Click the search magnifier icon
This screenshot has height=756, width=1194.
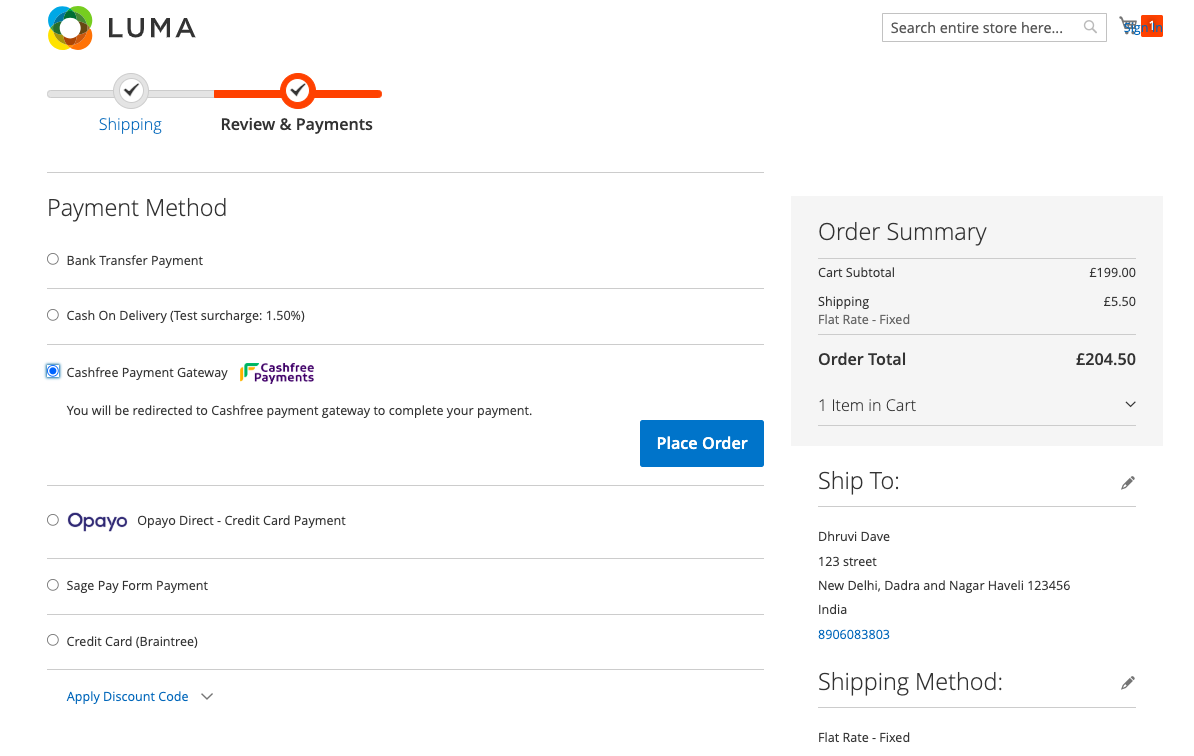[x=1090, y=27]
